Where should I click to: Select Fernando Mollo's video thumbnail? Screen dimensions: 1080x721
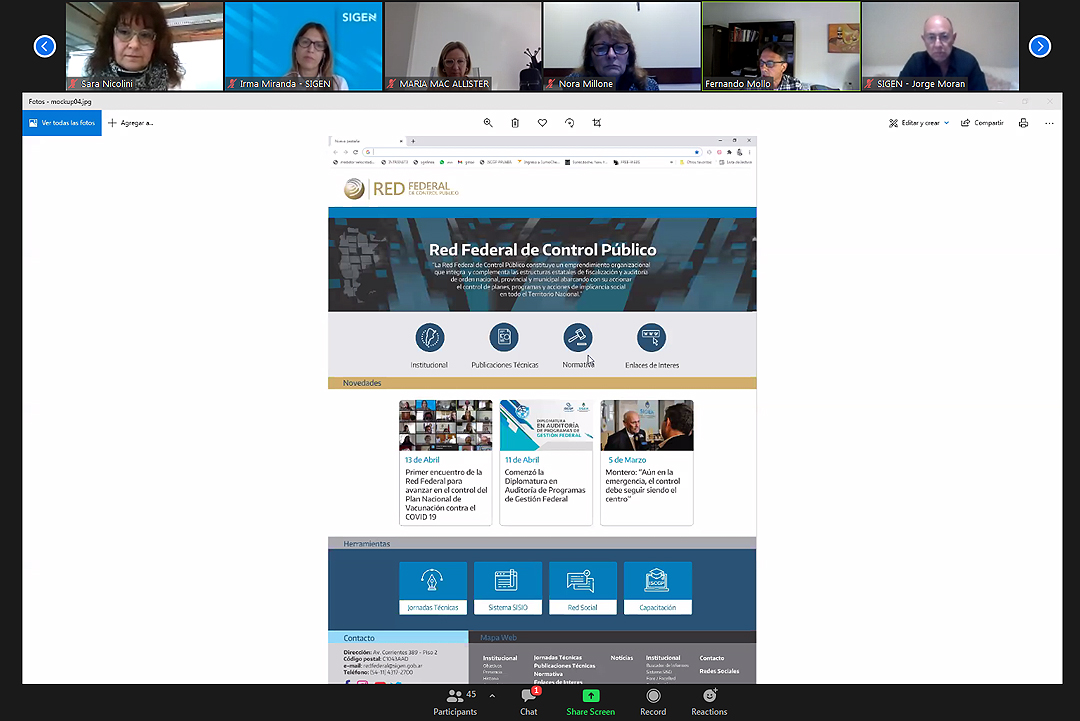[x=781, y=46]
